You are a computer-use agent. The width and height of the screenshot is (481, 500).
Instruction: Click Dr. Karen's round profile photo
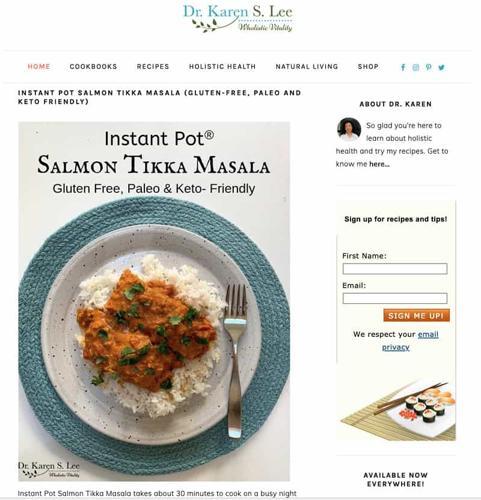tap(349, 129)
